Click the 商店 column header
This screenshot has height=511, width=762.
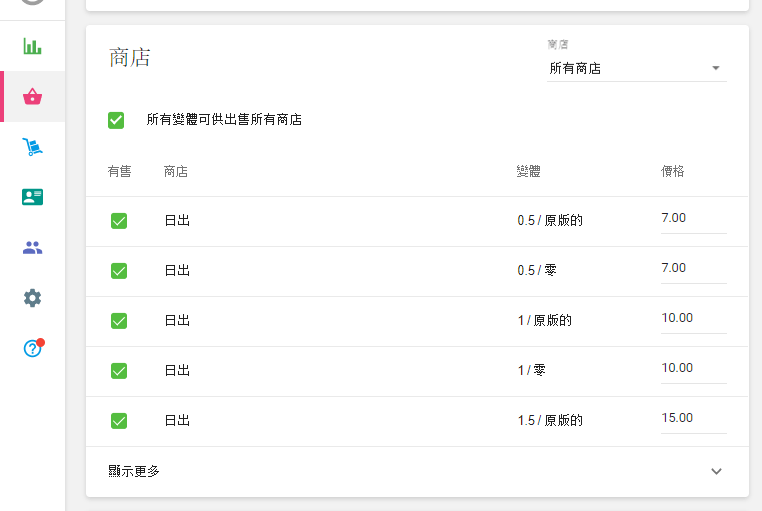[176, 171]
